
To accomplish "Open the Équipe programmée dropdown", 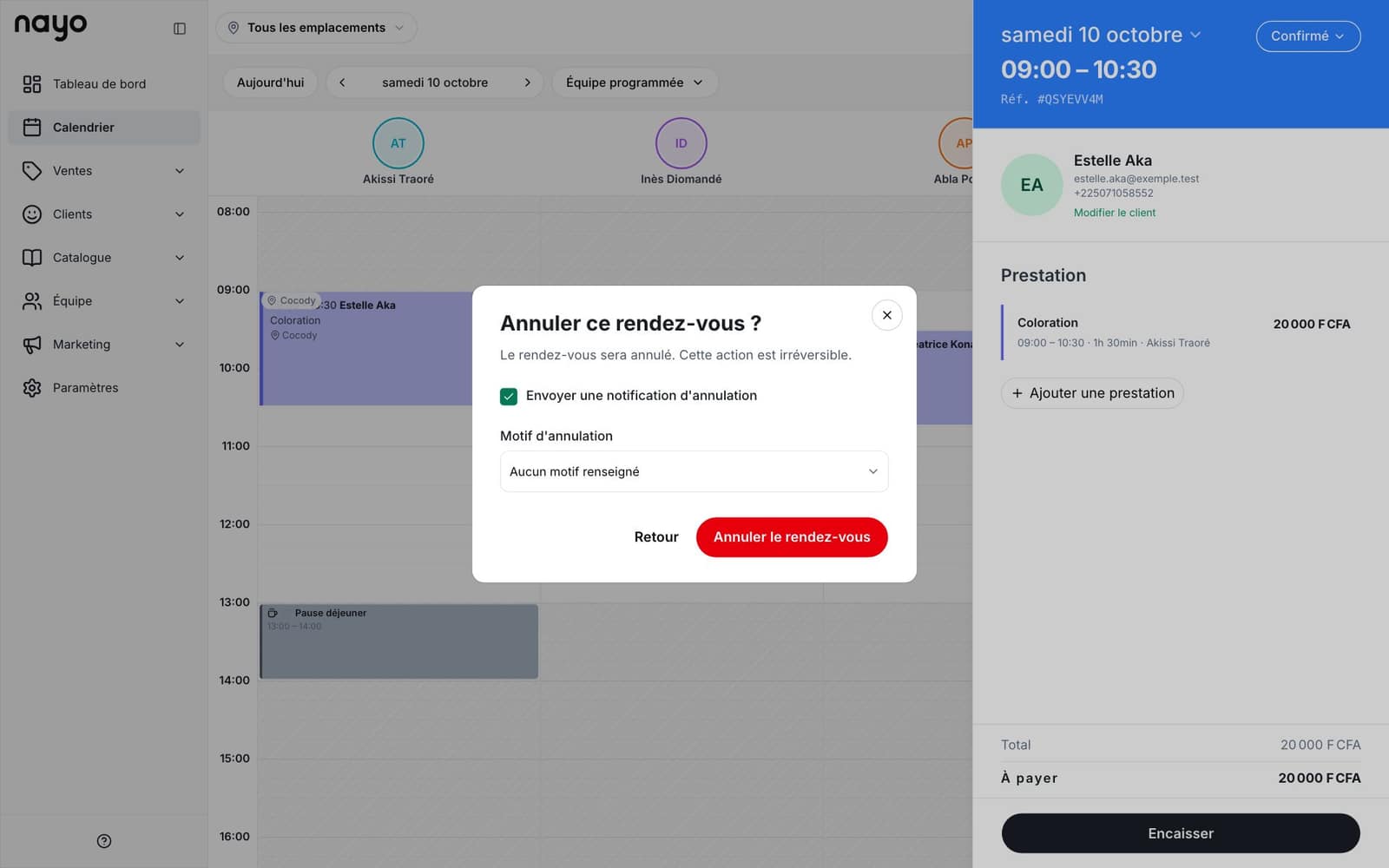I will tap(635, 82).
